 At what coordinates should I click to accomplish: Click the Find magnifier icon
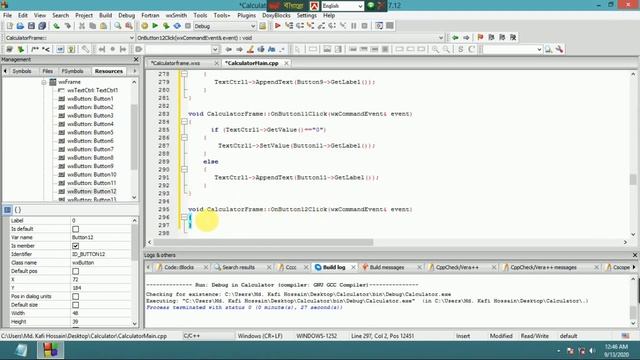pyautogui.click(x=118, y=26)
